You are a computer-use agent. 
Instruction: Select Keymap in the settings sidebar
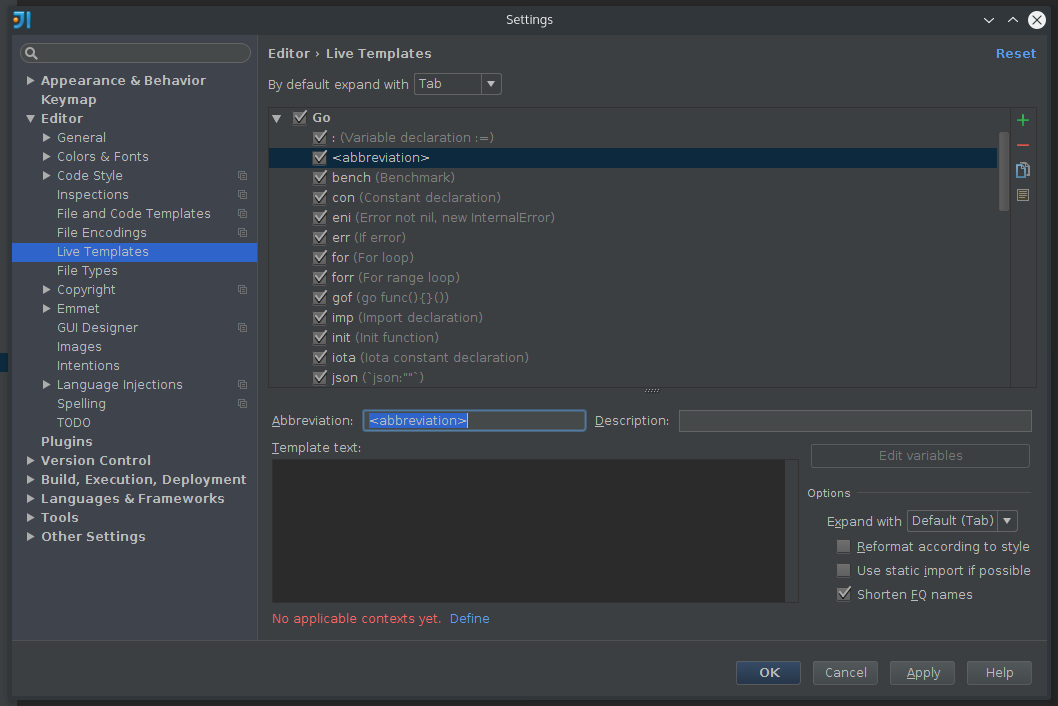pyautogui.click(x=68, y=99)
